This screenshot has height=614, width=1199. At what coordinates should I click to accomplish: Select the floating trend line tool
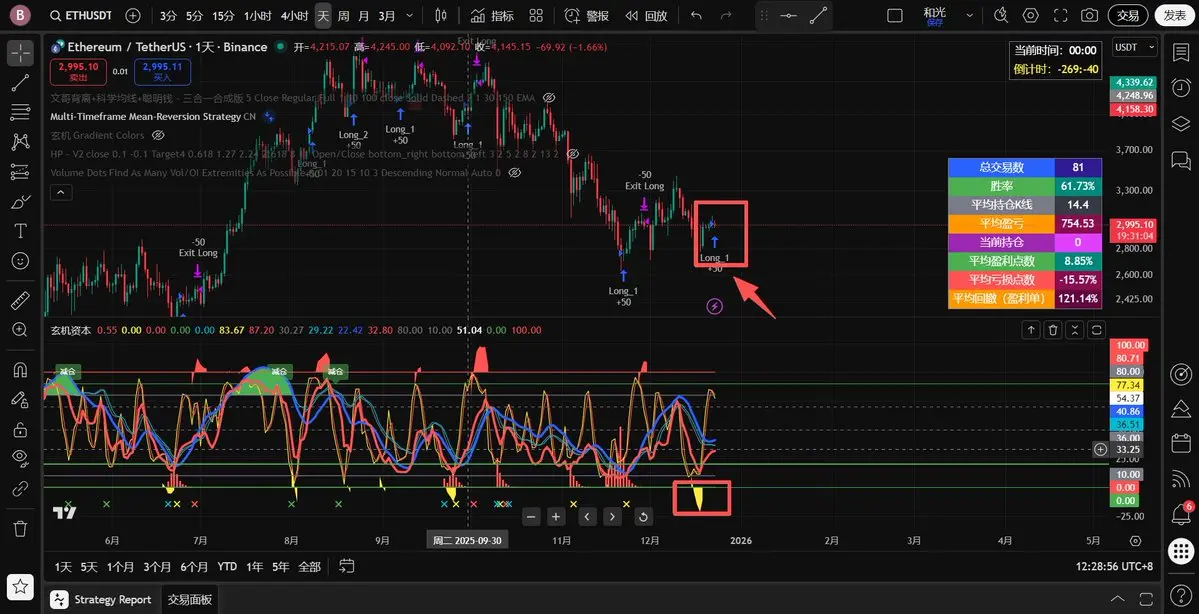(x=818, y=15)
